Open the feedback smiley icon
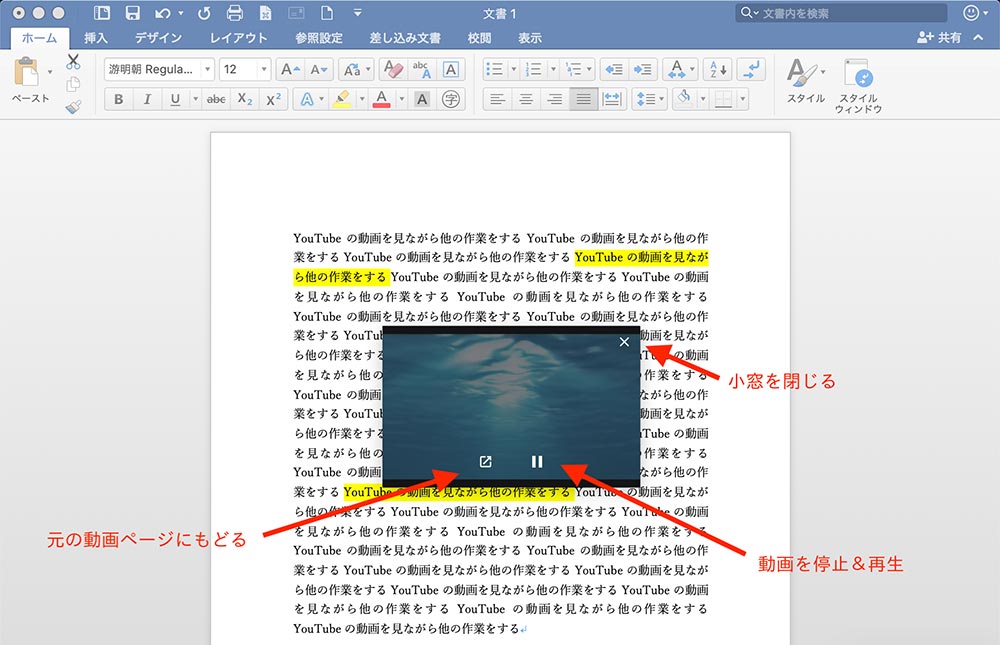 971,13
